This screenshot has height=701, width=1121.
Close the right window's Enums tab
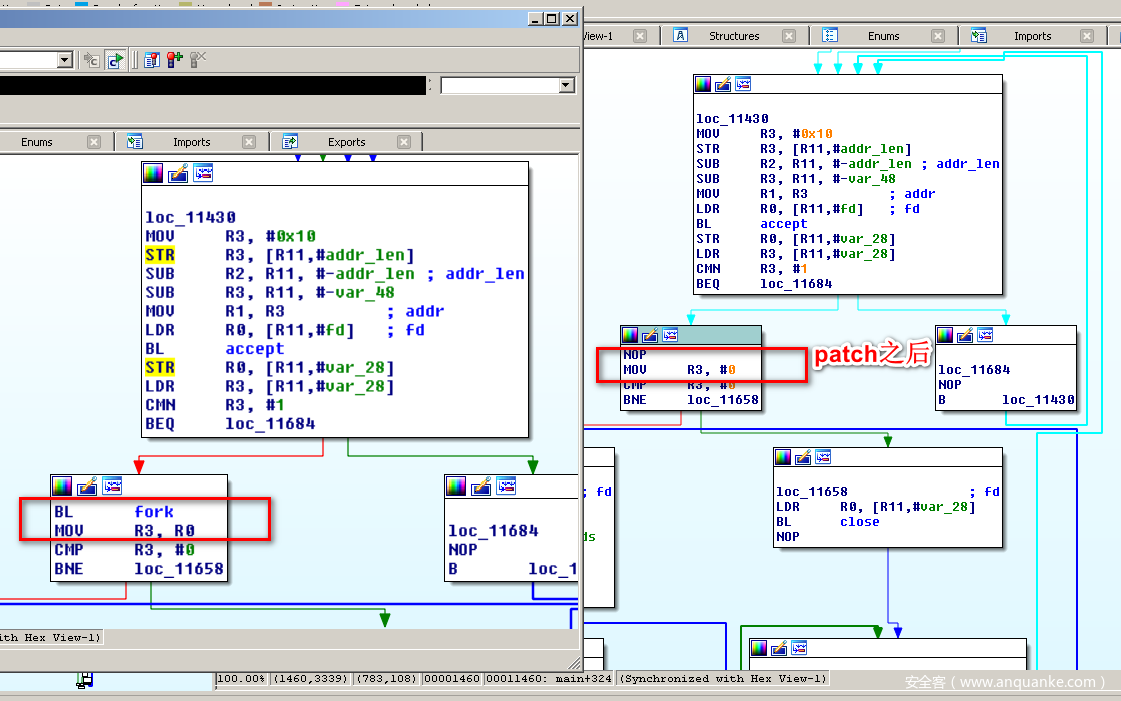[938, 36]
